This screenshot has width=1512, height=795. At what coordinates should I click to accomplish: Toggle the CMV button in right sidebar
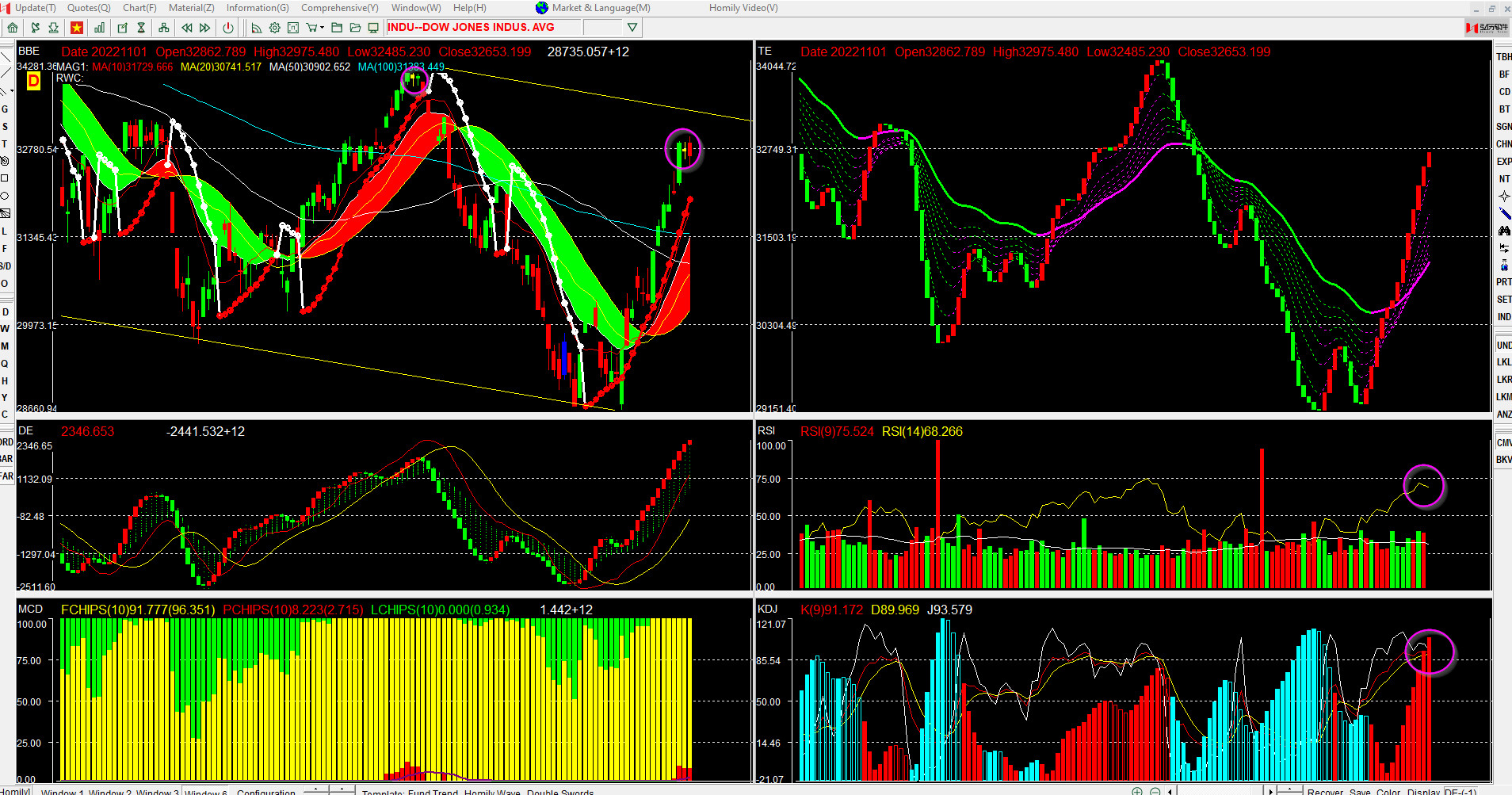(x=1503, y=443)
